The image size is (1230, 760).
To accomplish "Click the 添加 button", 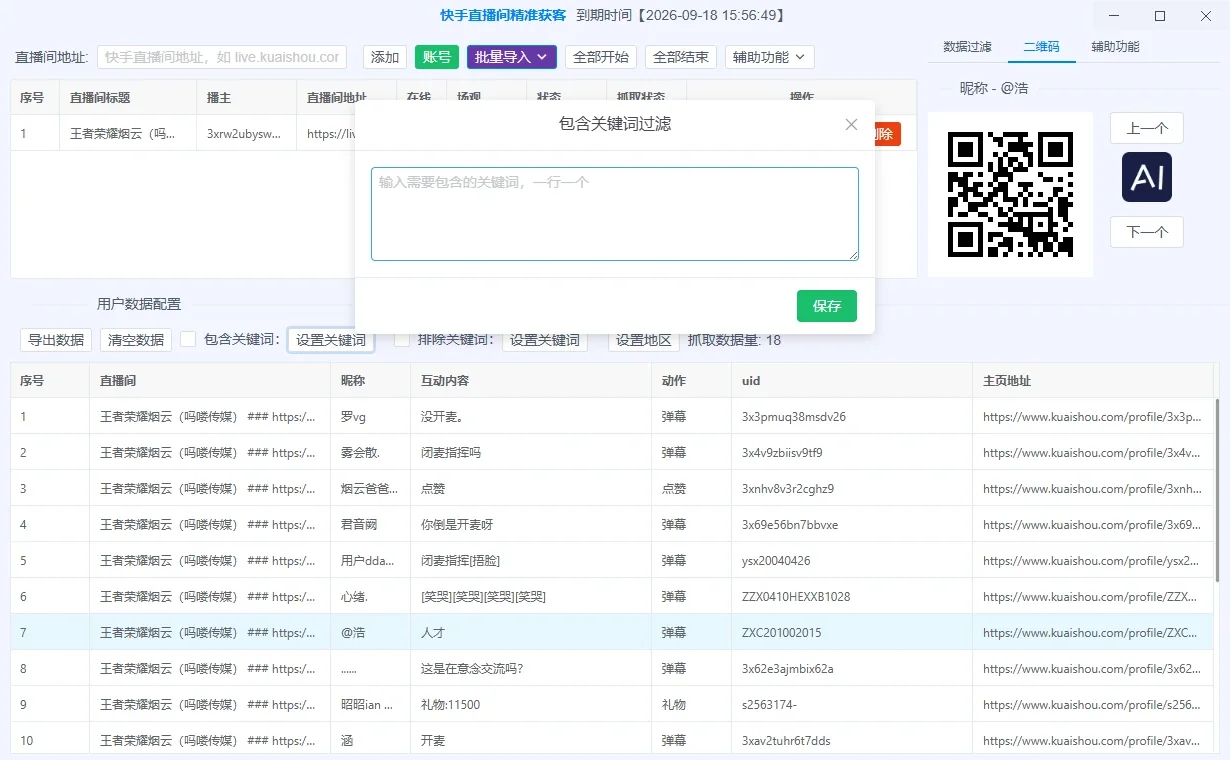I will click(x=385, y=57).
